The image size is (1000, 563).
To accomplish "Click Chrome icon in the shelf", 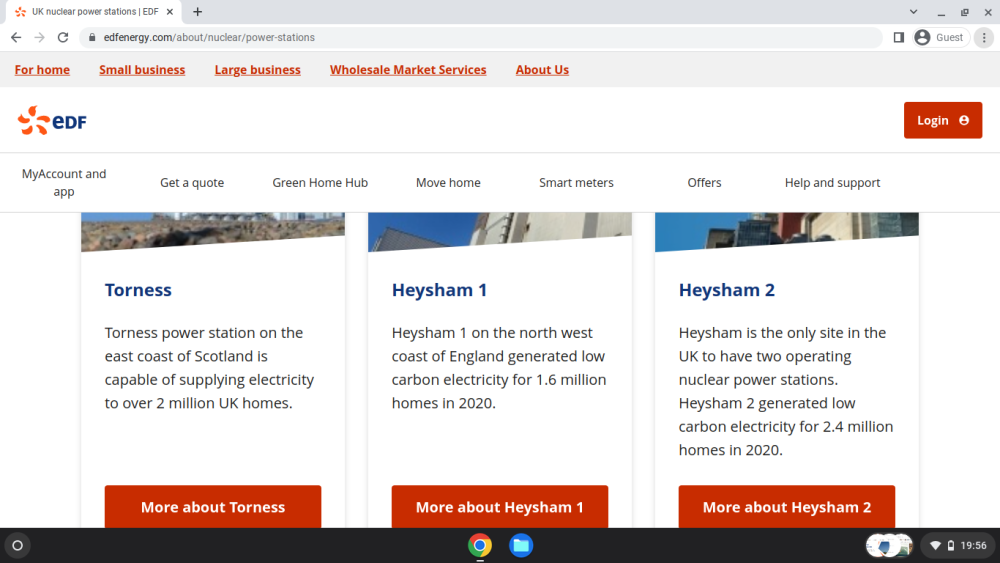I will pyautogui.click(x=480, y=545).
